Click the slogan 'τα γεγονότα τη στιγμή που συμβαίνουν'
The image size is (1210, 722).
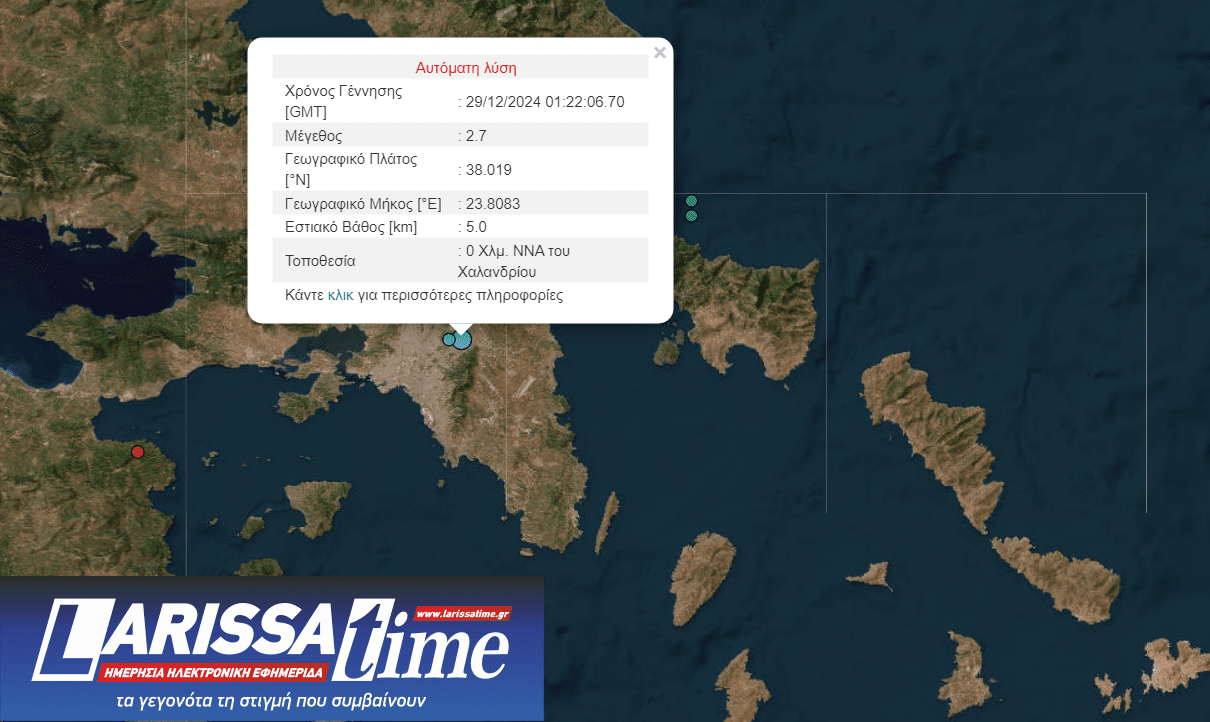pos(270,700)
